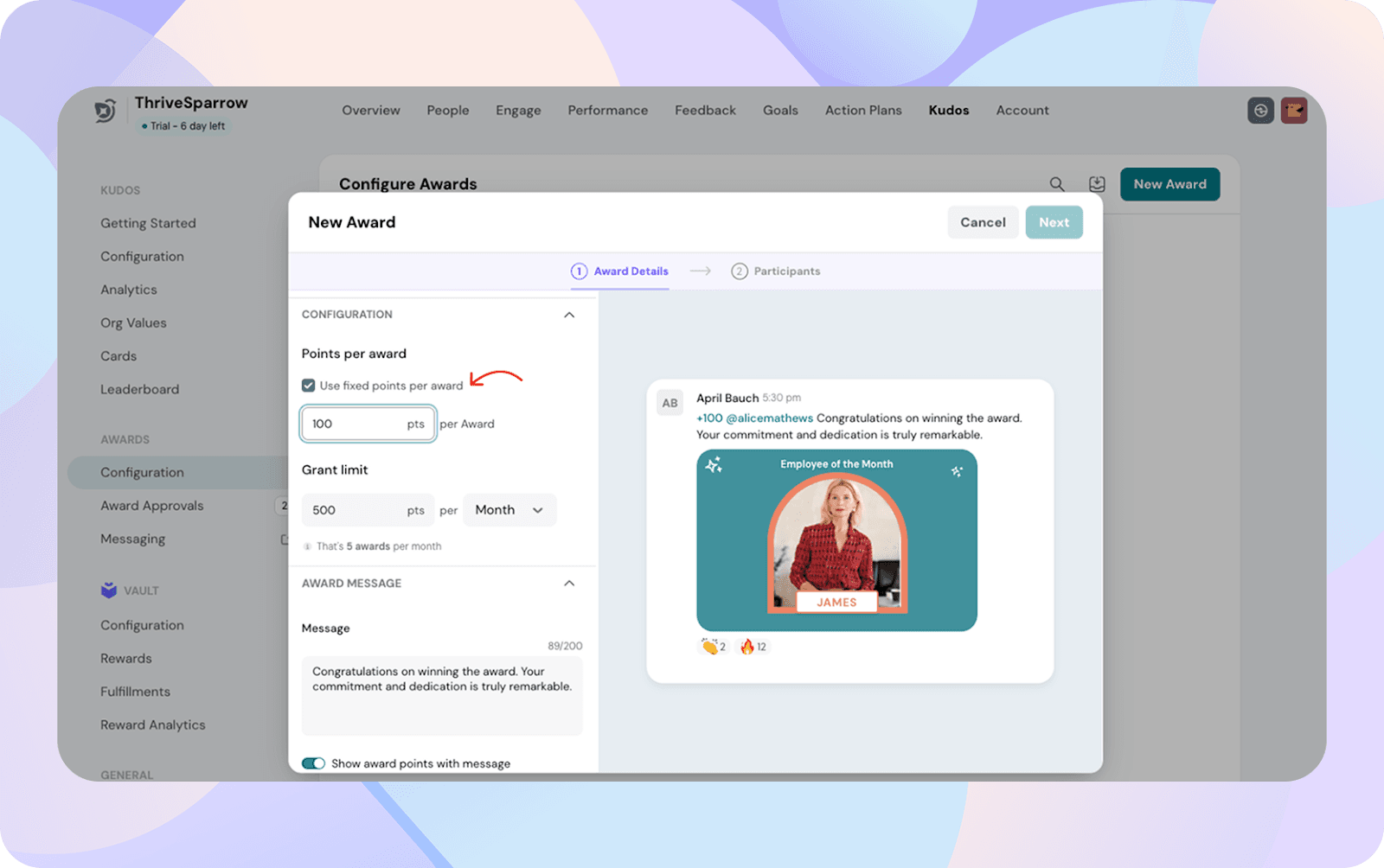
Task: Cancel the New Award dialog
Action: click(983, 222)
